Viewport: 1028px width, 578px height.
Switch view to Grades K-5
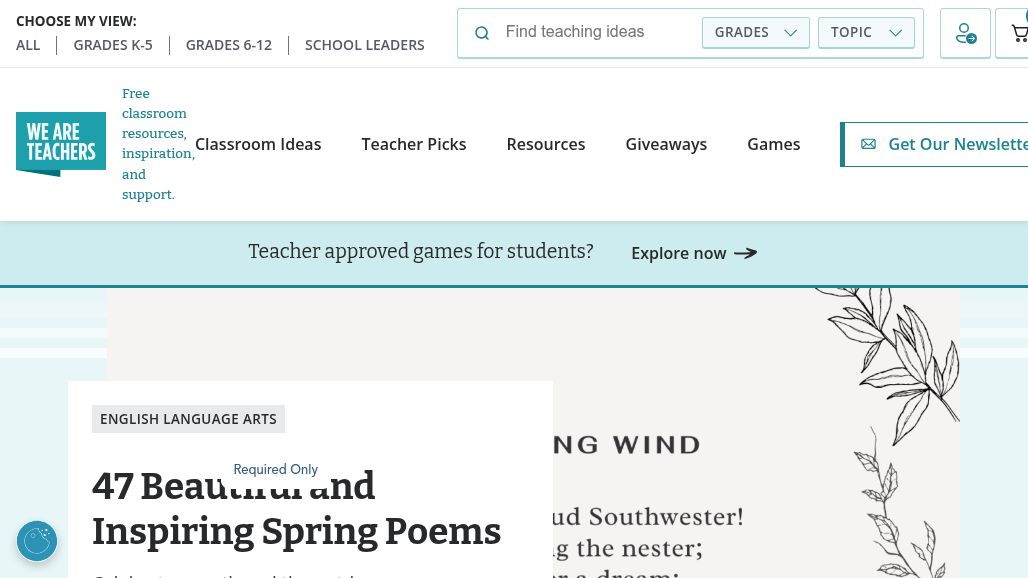113,45
